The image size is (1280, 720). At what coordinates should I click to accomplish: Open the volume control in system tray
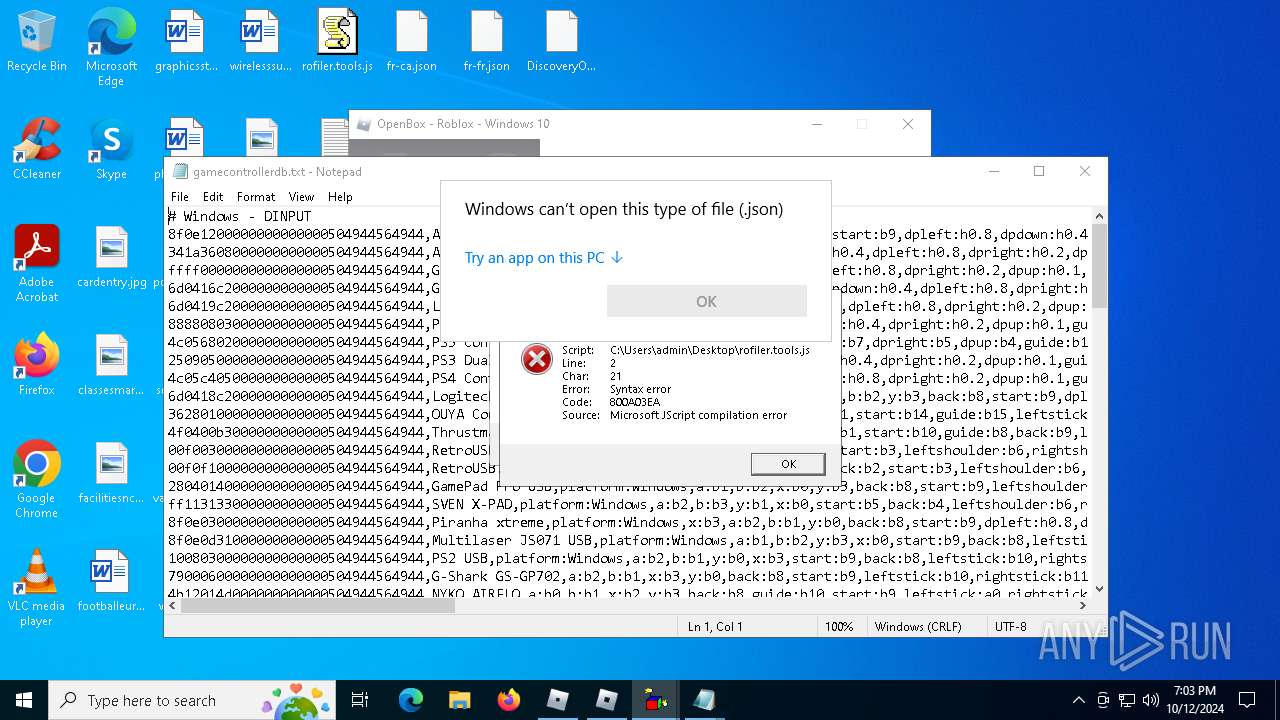pyautogui.click(x=1151, y=700)
